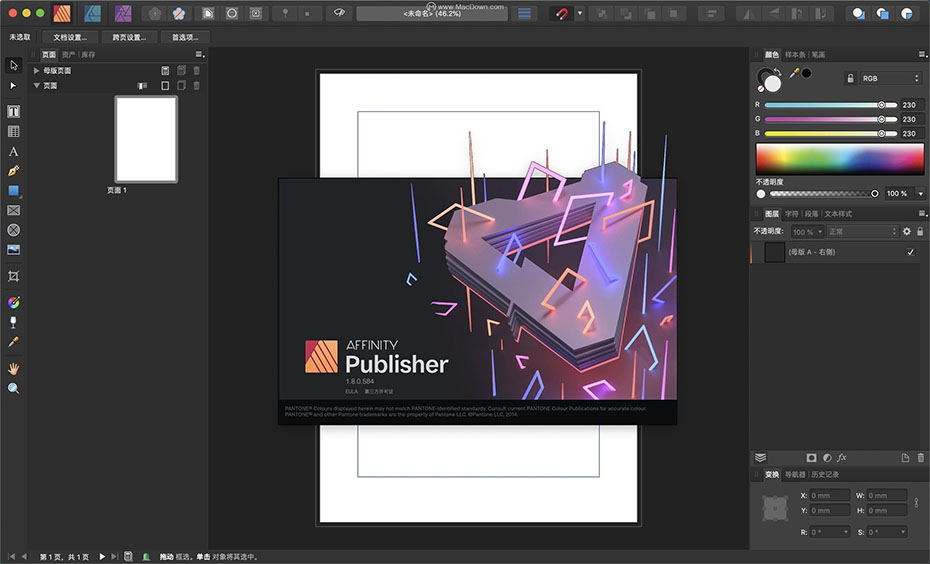This screenshot has width=930, height=564.
Task: Open Layer Effects fx icon
Action: [842, 458]
